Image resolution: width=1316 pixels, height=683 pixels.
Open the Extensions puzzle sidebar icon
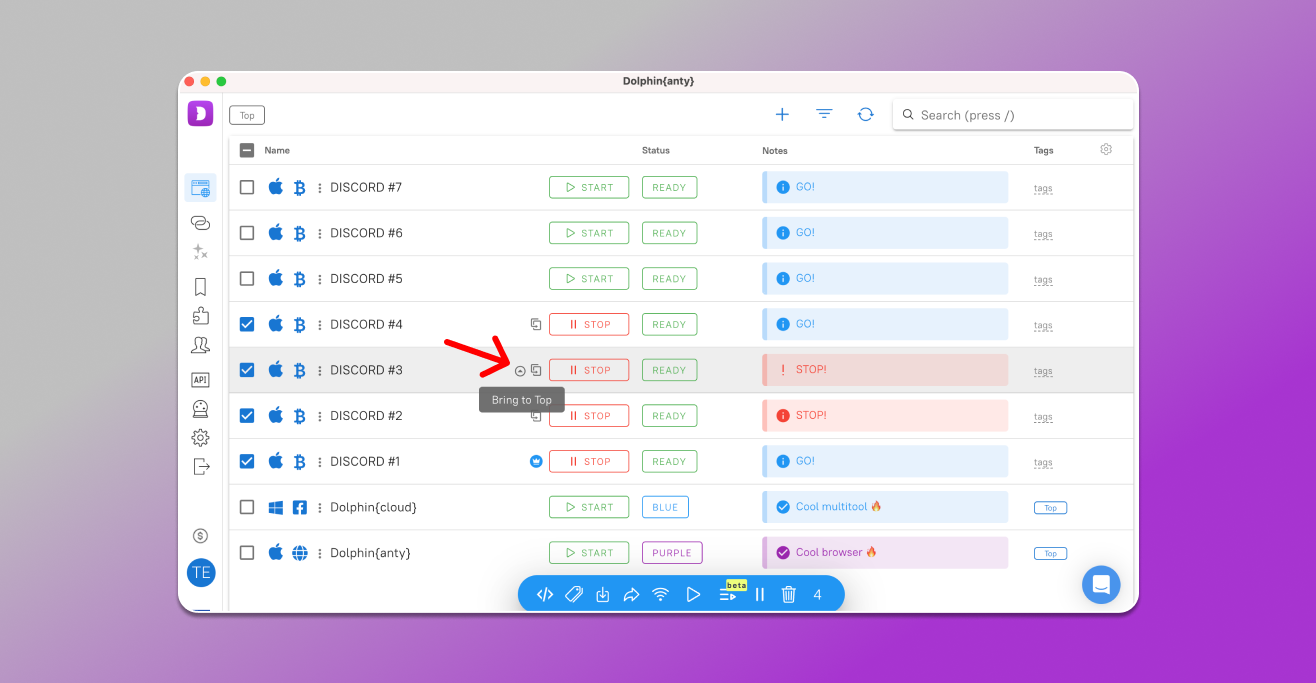coord(200,316)
